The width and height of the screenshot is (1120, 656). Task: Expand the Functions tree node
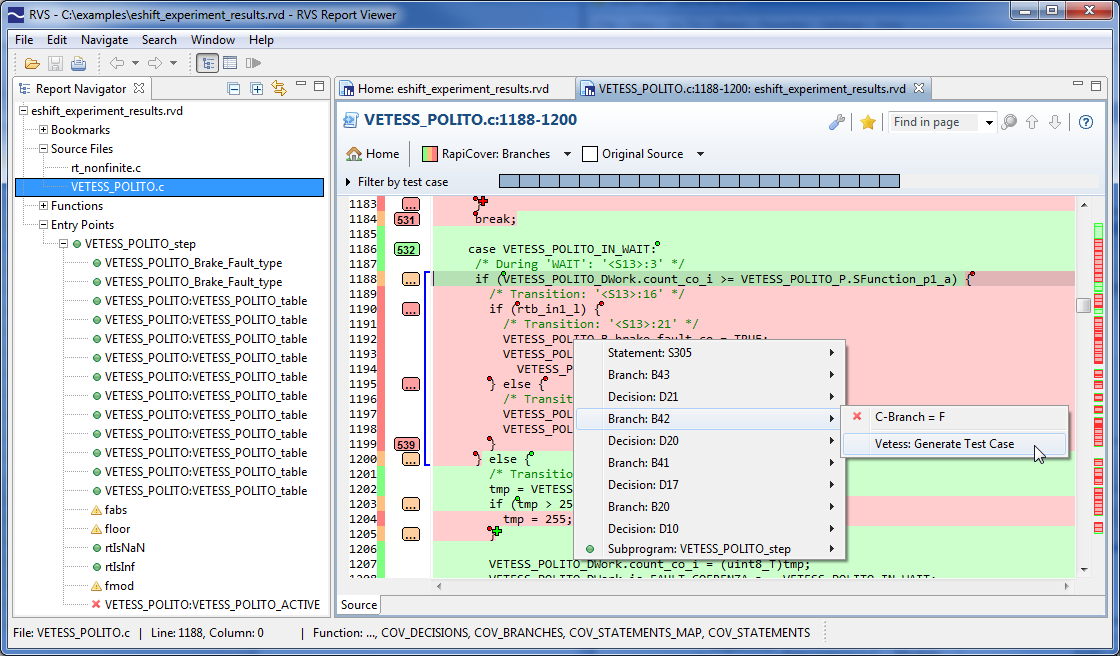click(44, 206)
